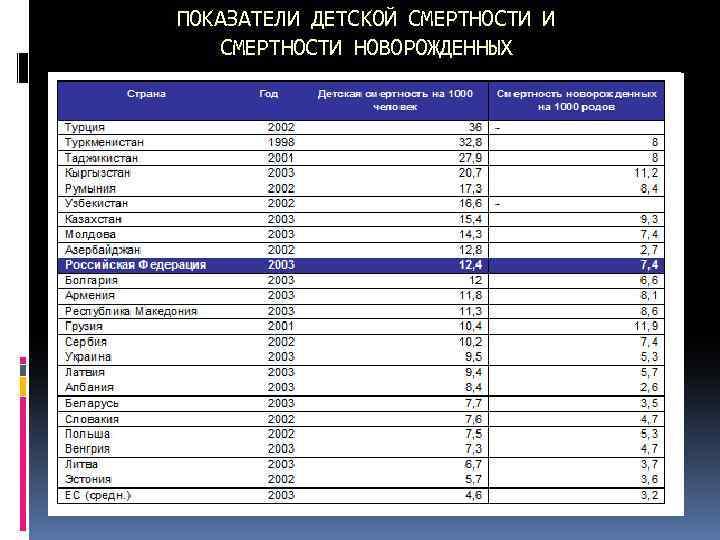Click the value 3,6 for Эстония

649,479
